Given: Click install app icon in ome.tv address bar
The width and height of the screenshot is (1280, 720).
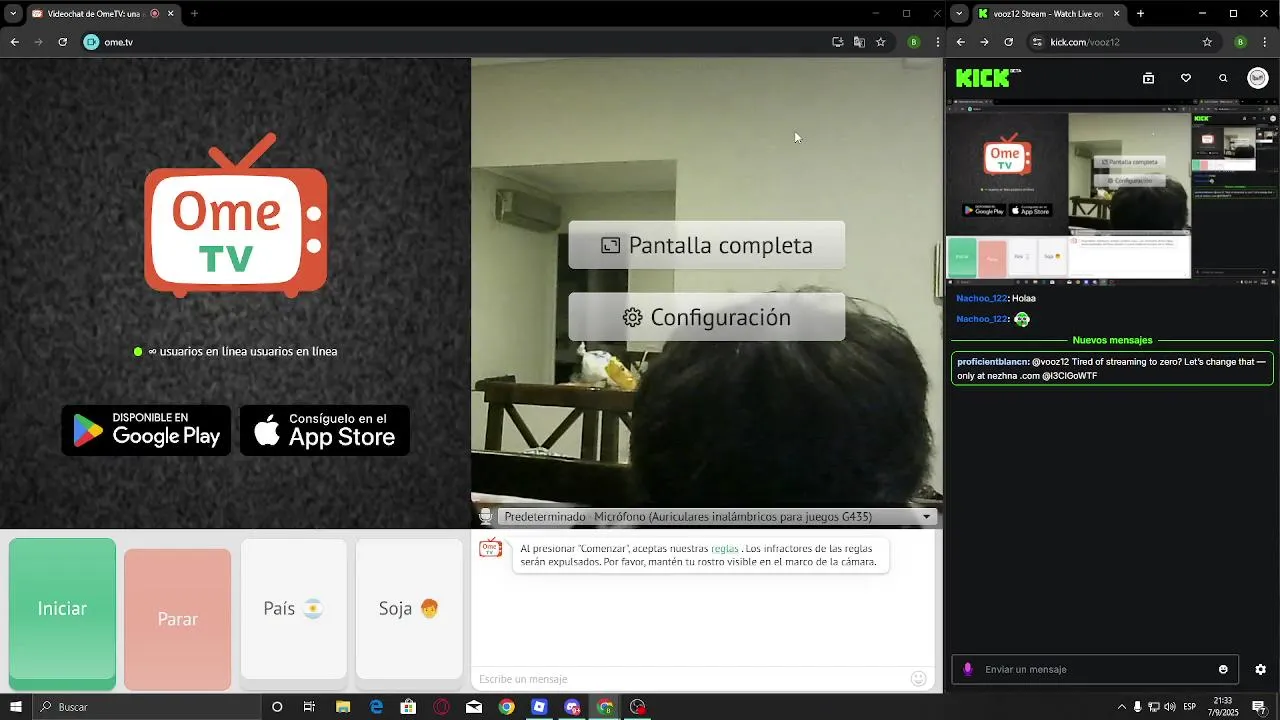Looking at the screenshot, I should coord(838,42).
